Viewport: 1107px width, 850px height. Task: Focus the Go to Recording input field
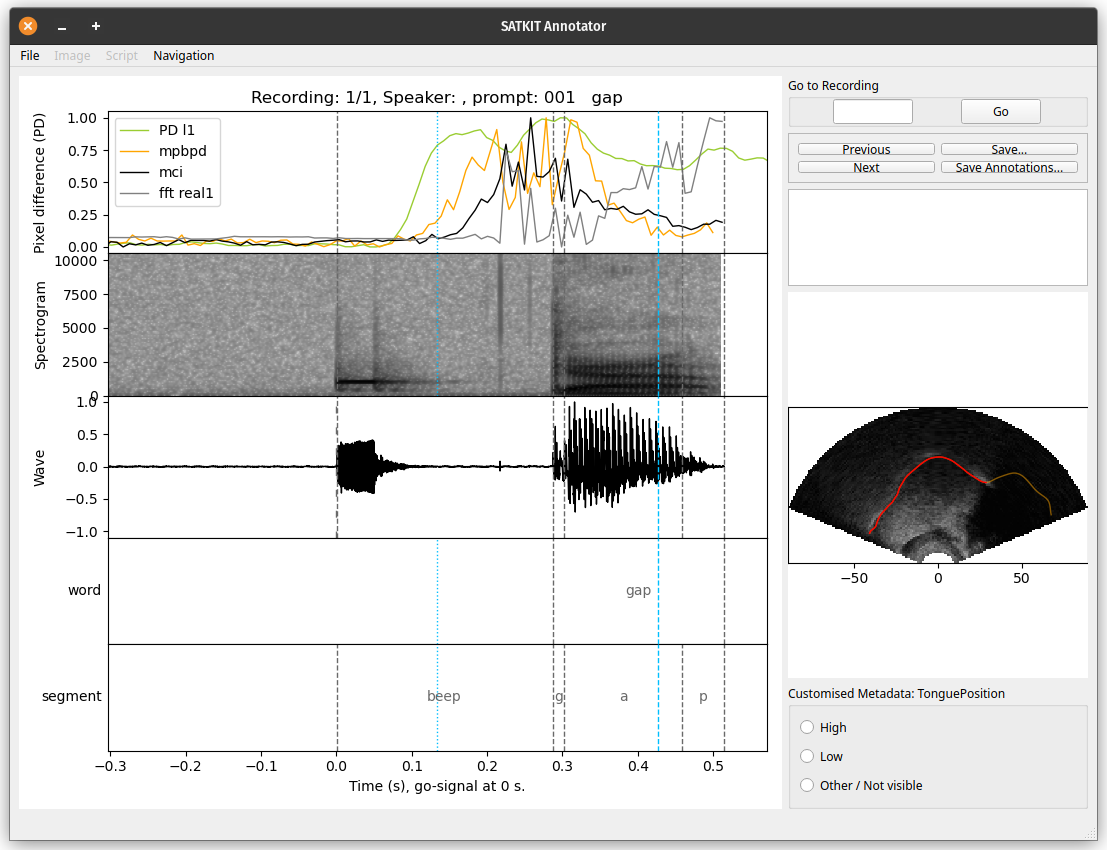tap(872, 111)
